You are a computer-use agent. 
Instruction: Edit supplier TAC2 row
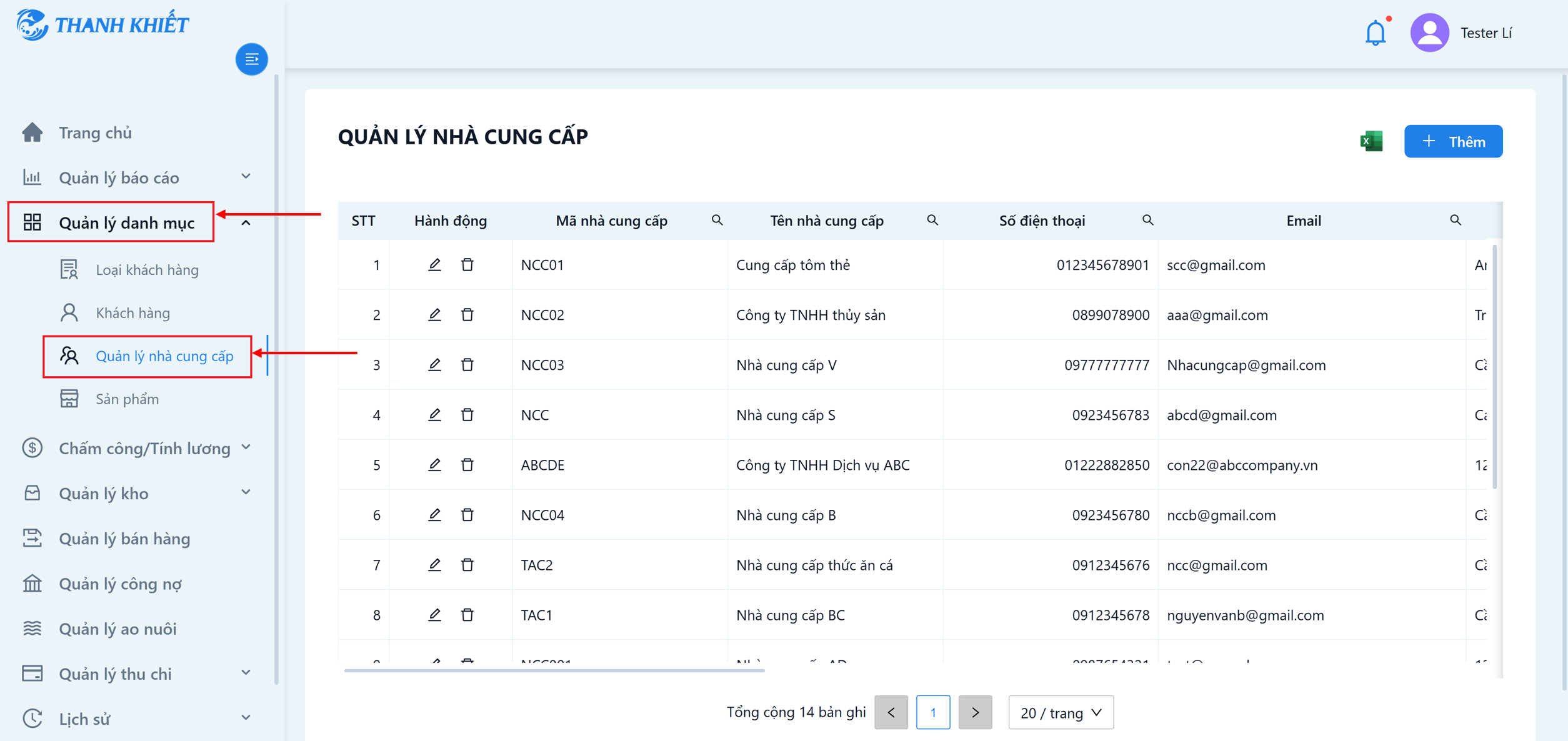[x=434, y=564]
